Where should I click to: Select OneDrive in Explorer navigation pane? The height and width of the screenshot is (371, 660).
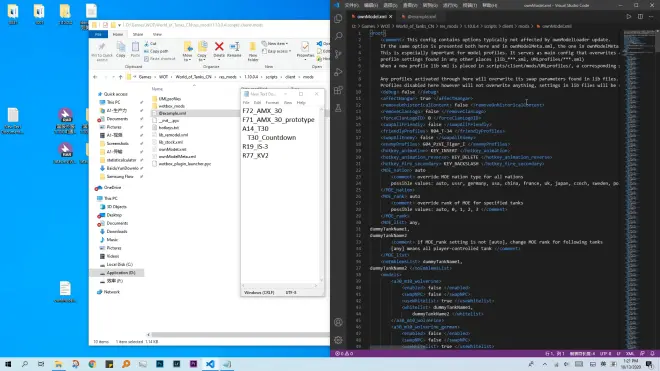tap(112, 188)
